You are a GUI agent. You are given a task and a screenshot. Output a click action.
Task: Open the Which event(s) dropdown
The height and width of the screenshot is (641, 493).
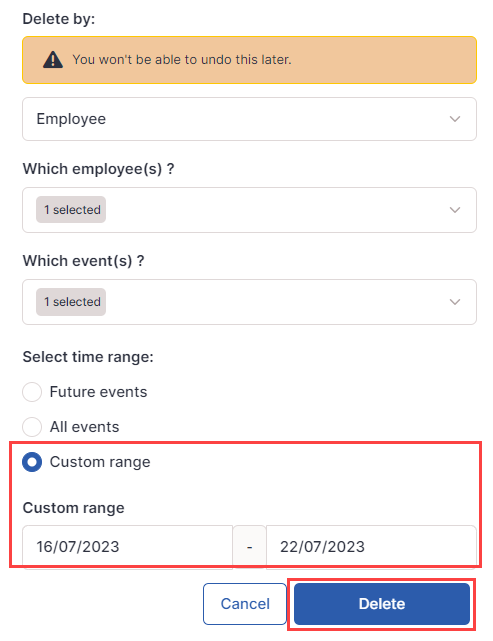[x=249, y=302]
